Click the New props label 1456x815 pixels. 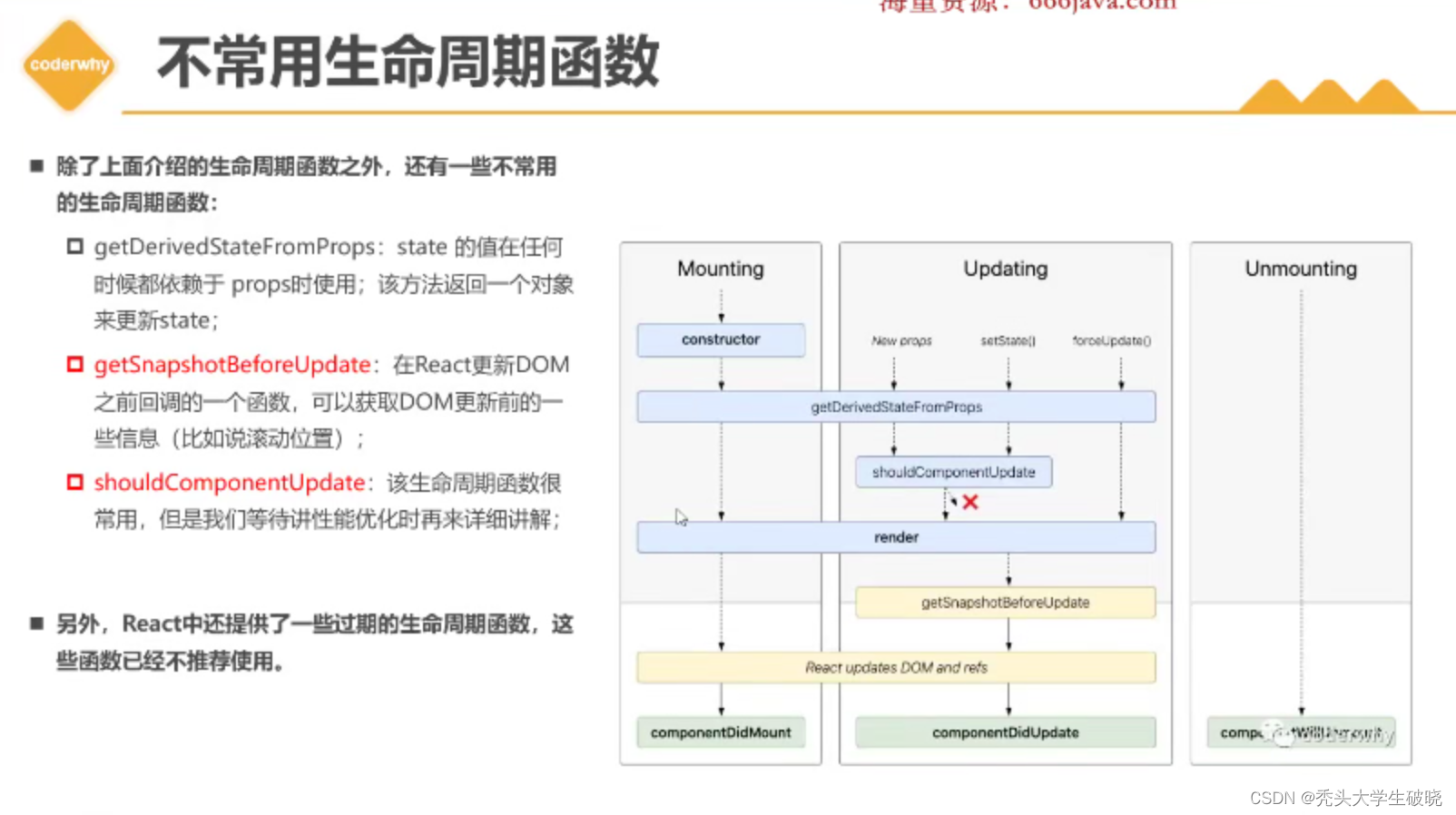[901, 341]
